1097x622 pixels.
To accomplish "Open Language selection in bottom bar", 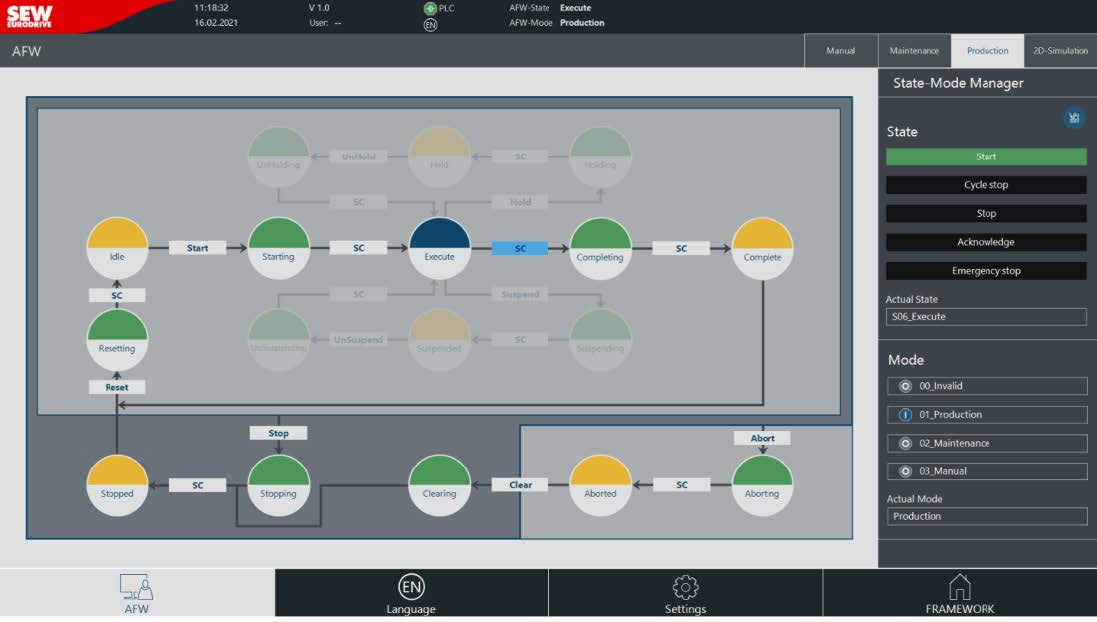I will [411, 593].
